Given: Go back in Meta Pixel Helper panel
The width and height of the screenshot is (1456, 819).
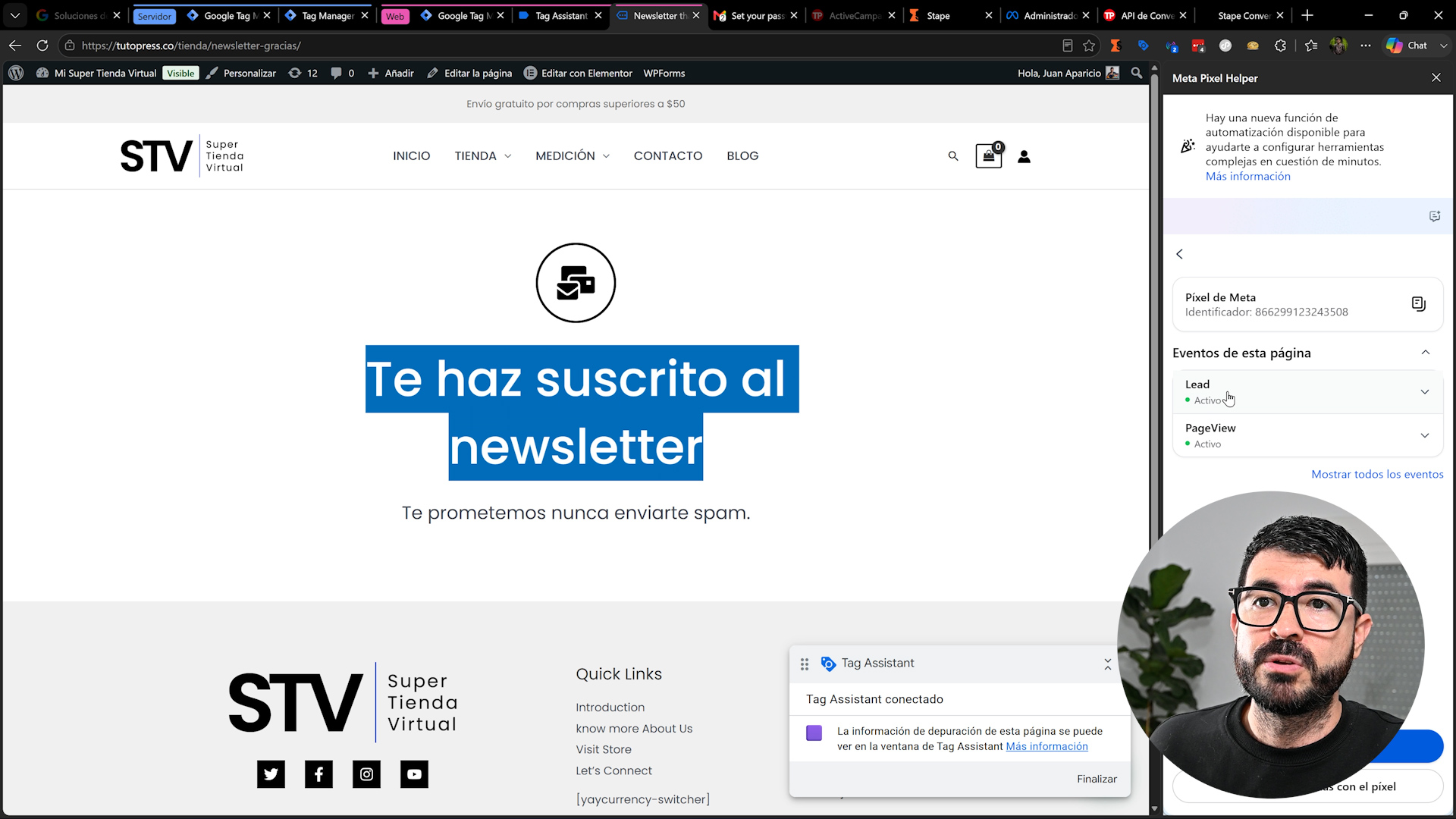Looking at the screenshot, I should (1179, 254).
